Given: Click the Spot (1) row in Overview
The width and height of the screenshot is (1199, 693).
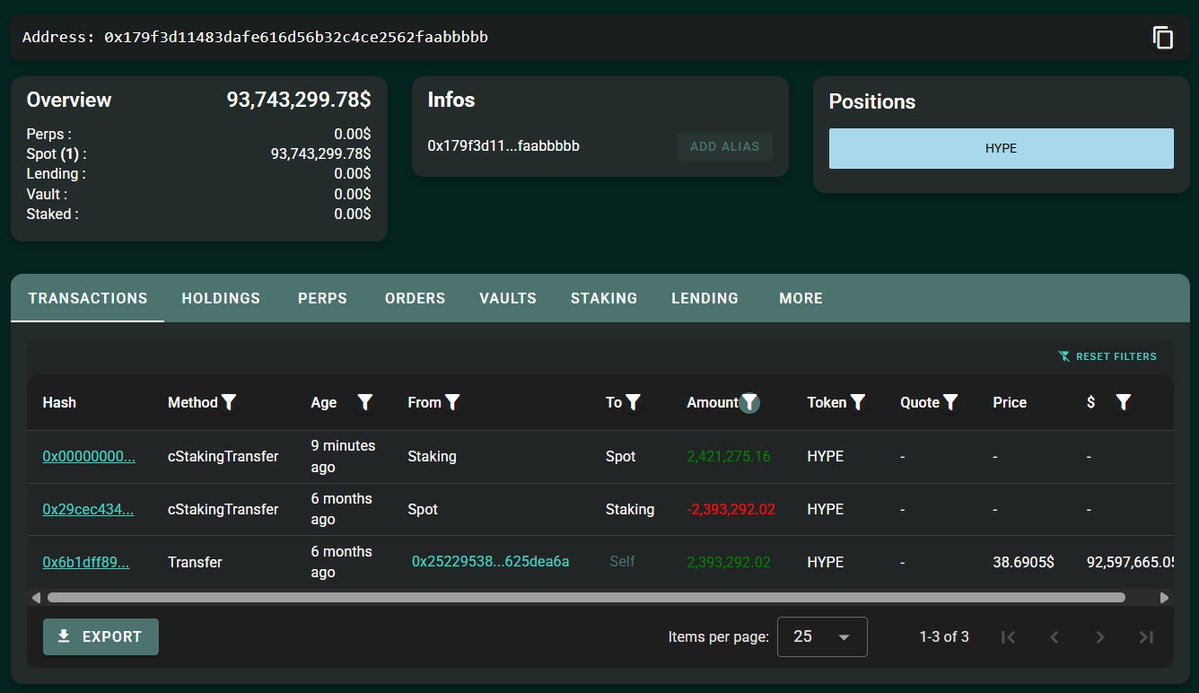Looking at the screenshot, I should 199,154.
